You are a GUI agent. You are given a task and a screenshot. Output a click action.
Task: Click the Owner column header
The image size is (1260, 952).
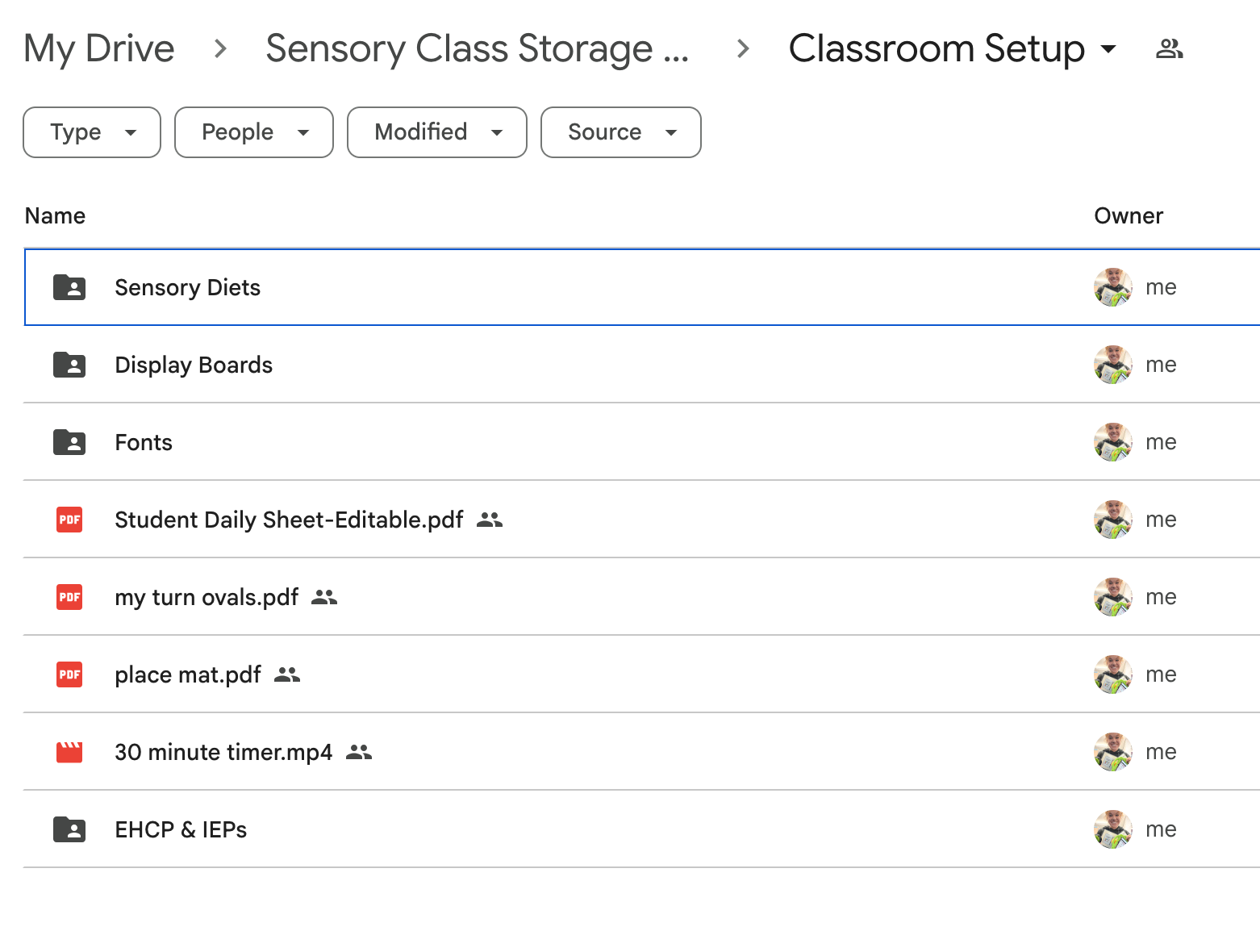[1129, 216]
